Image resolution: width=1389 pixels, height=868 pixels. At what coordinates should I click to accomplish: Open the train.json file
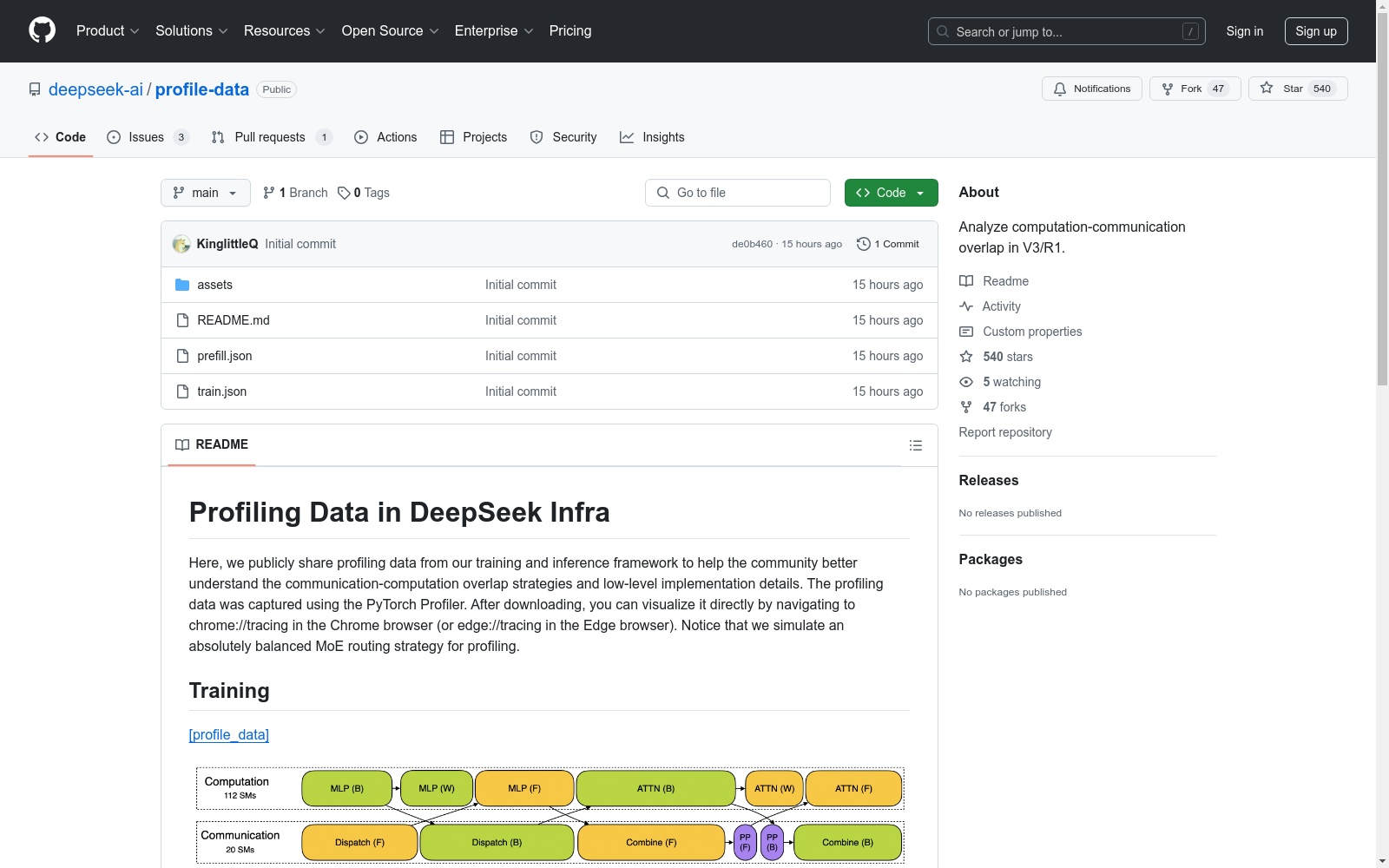tap(222, 391)
